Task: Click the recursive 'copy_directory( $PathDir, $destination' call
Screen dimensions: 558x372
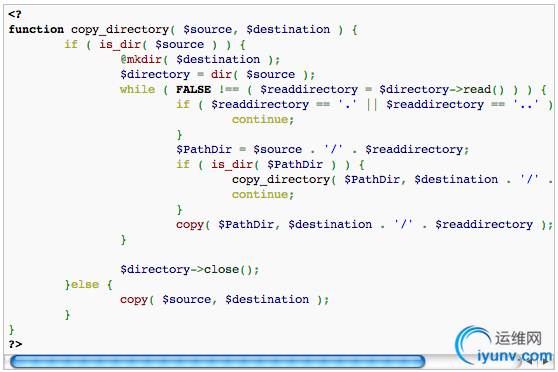Action: pyautogui.click(x=392, y=179)
